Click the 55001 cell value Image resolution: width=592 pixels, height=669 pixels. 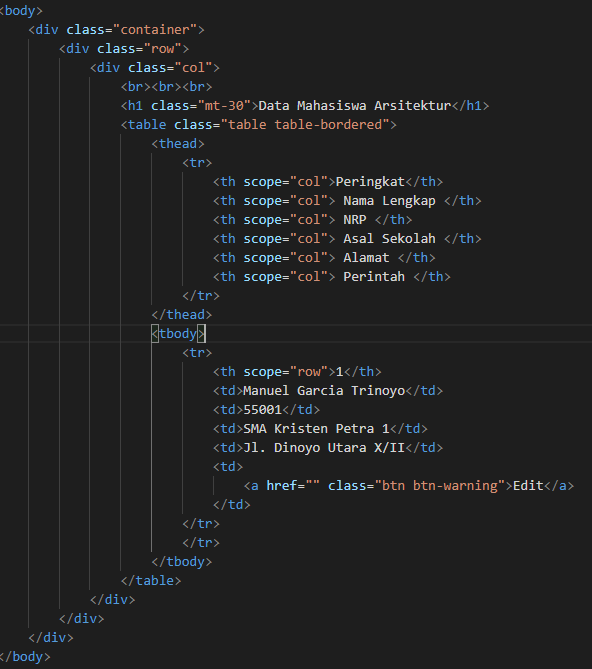coord(262,410)
